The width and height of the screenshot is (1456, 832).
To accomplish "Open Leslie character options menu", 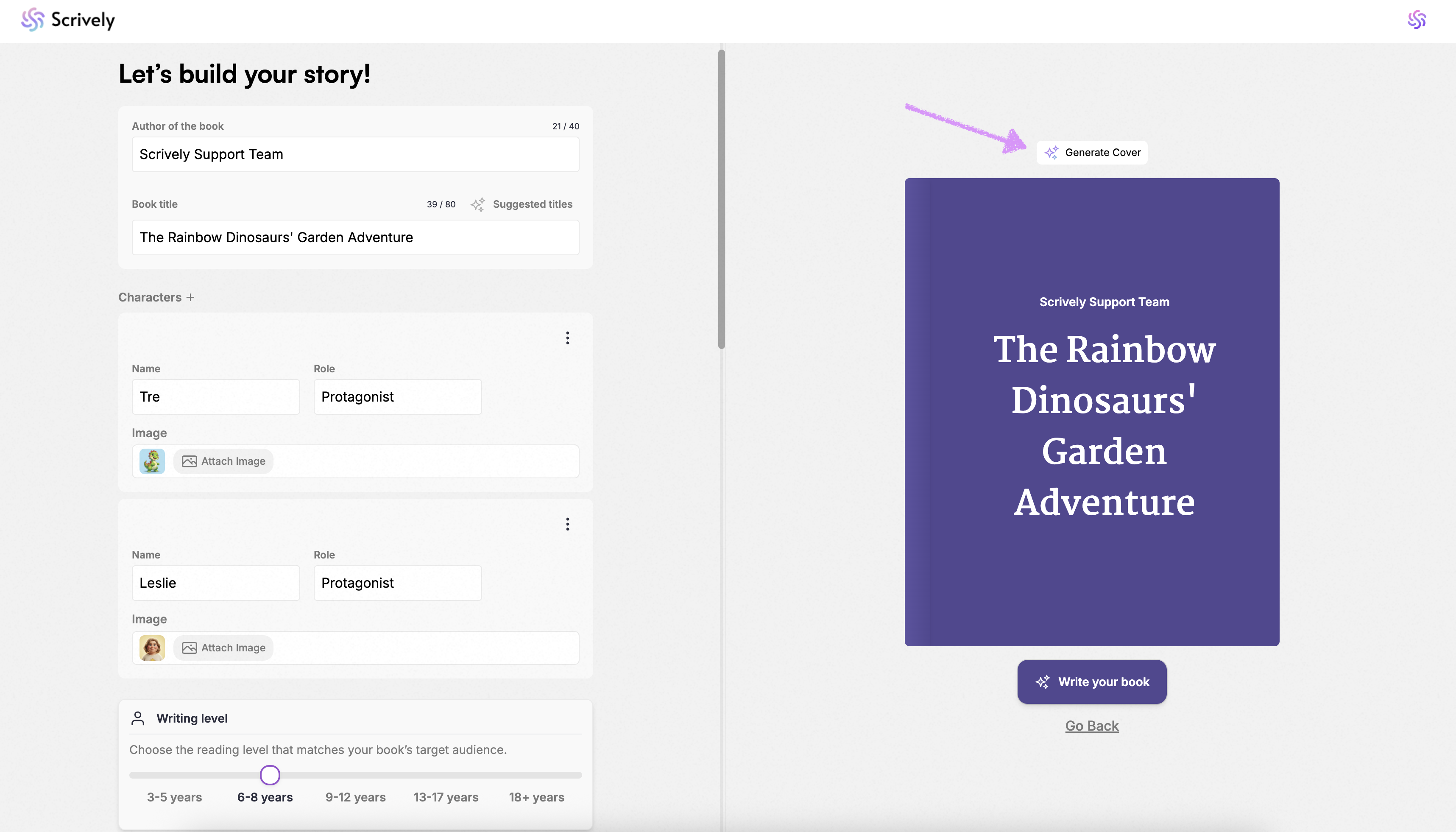I will pos(567,524).
